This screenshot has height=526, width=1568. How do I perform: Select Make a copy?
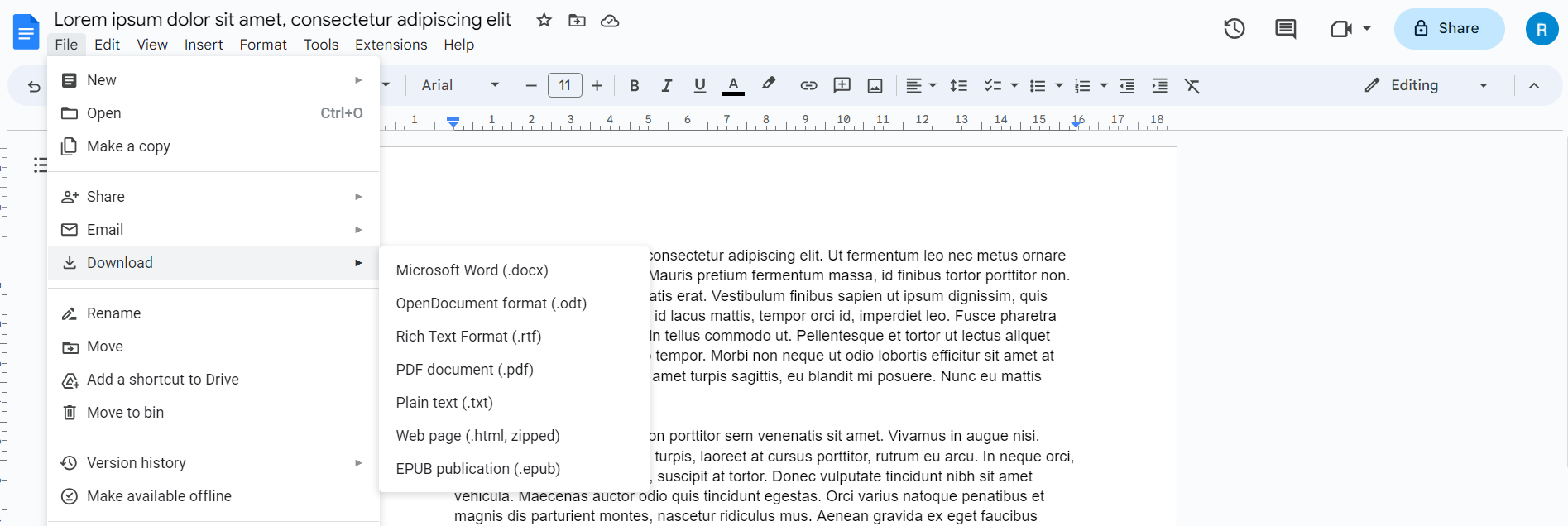coord(213,146)
